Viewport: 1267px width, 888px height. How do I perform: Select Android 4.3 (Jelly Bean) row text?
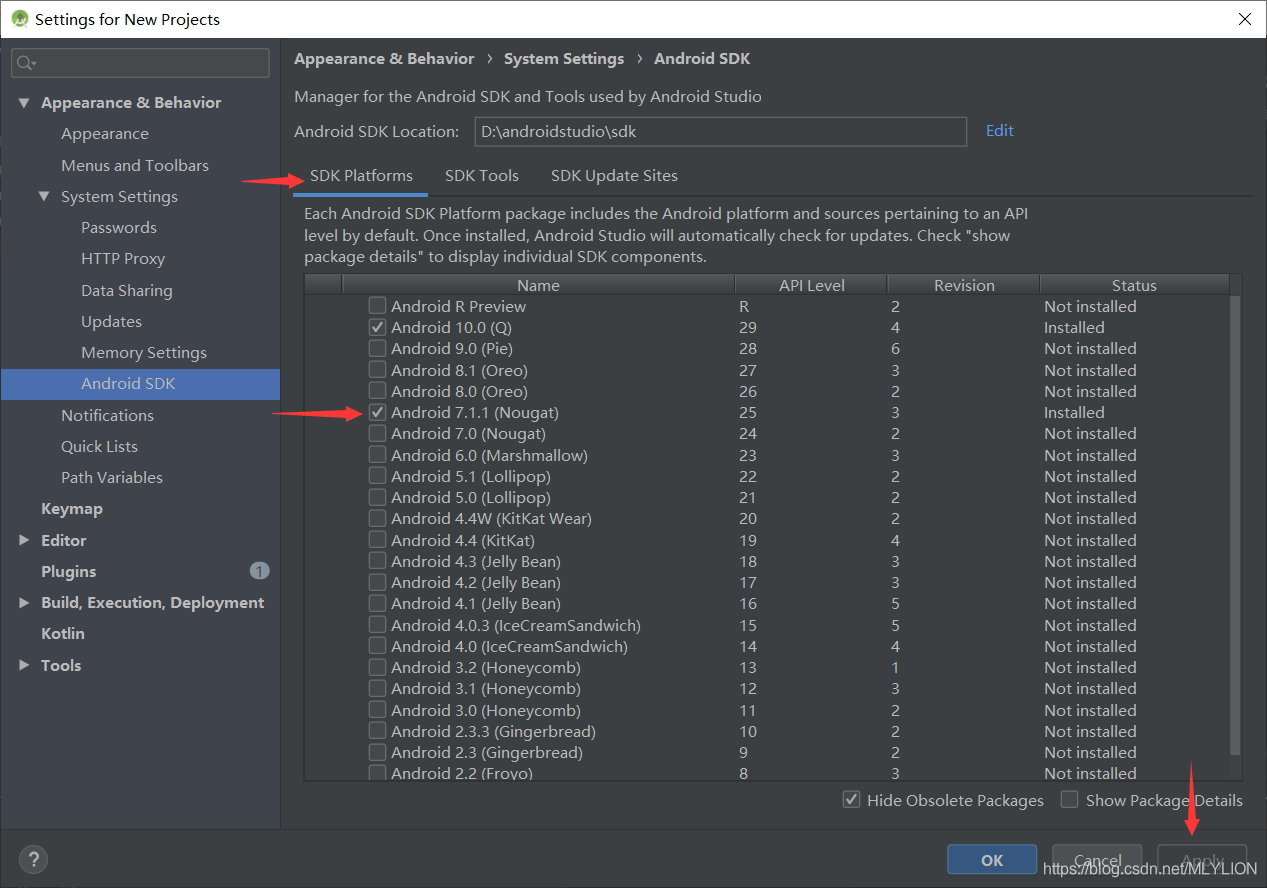coord(476,561)
